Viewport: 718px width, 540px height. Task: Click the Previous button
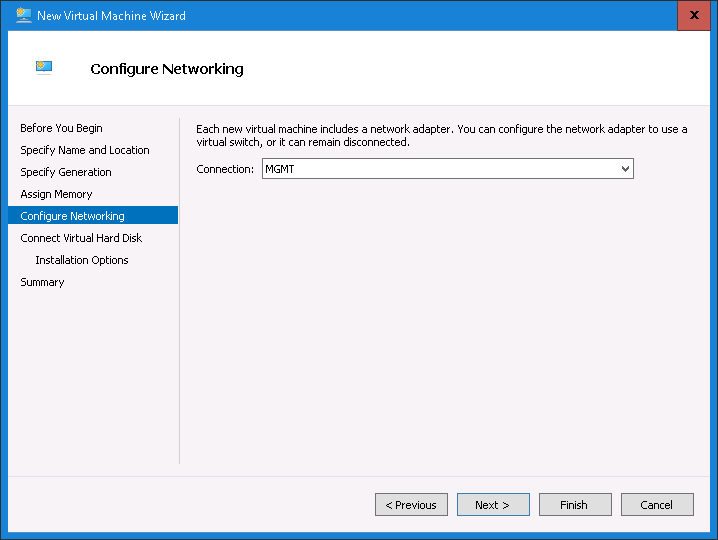pos(411,505)
